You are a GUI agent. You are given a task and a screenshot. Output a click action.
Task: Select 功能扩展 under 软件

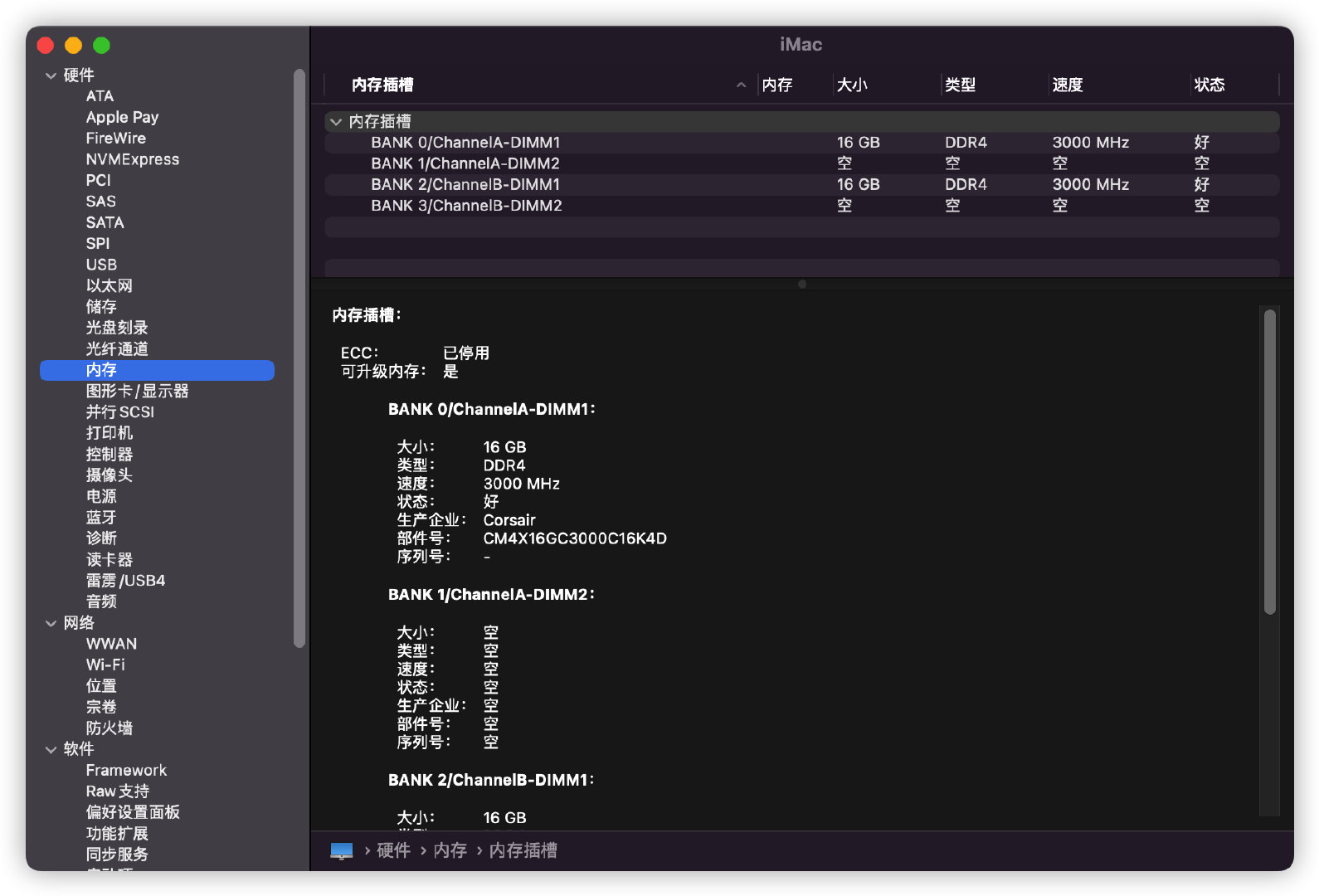point(117,834)
